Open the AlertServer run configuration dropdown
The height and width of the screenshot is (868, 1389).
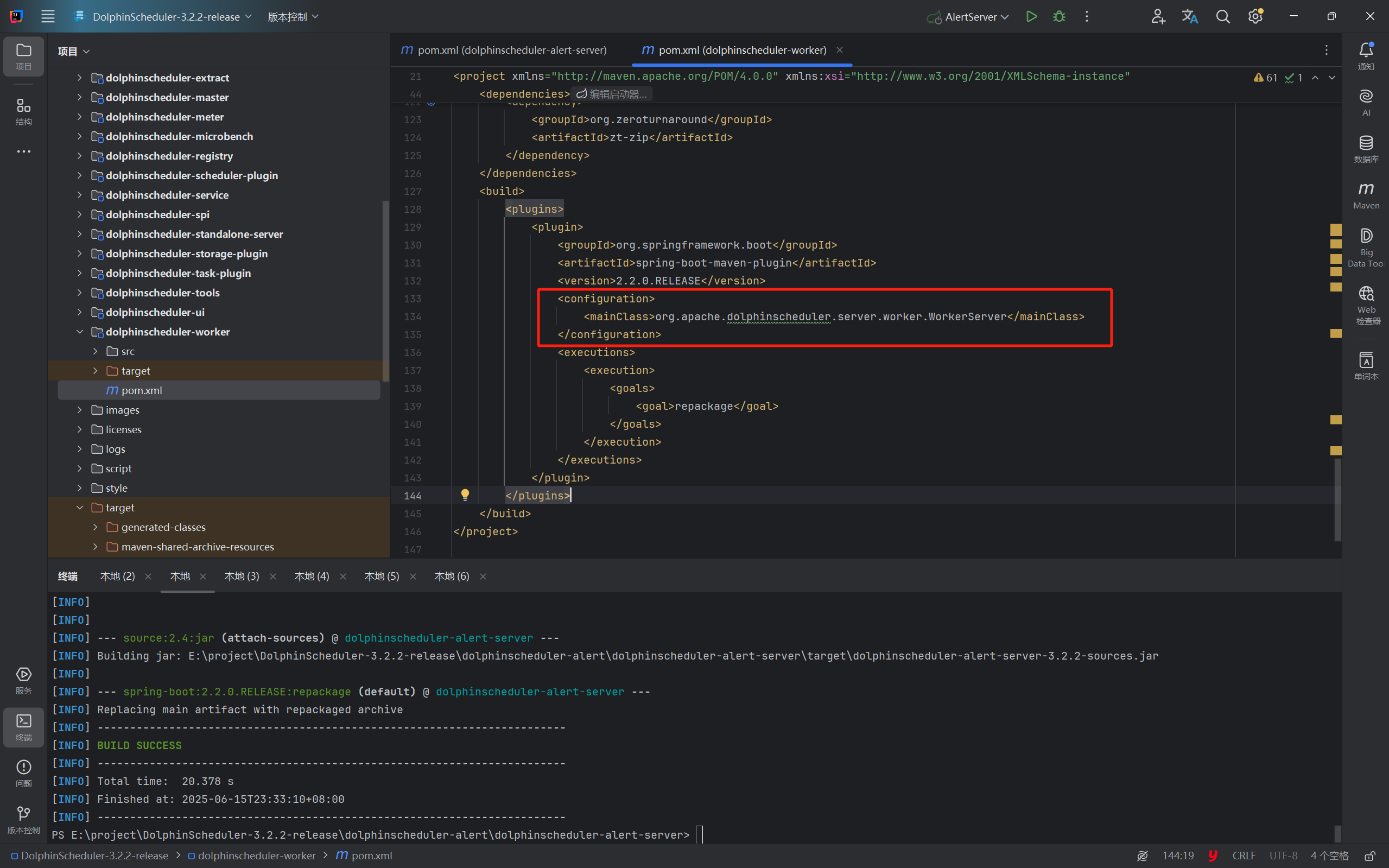click(x=976, y=17)
